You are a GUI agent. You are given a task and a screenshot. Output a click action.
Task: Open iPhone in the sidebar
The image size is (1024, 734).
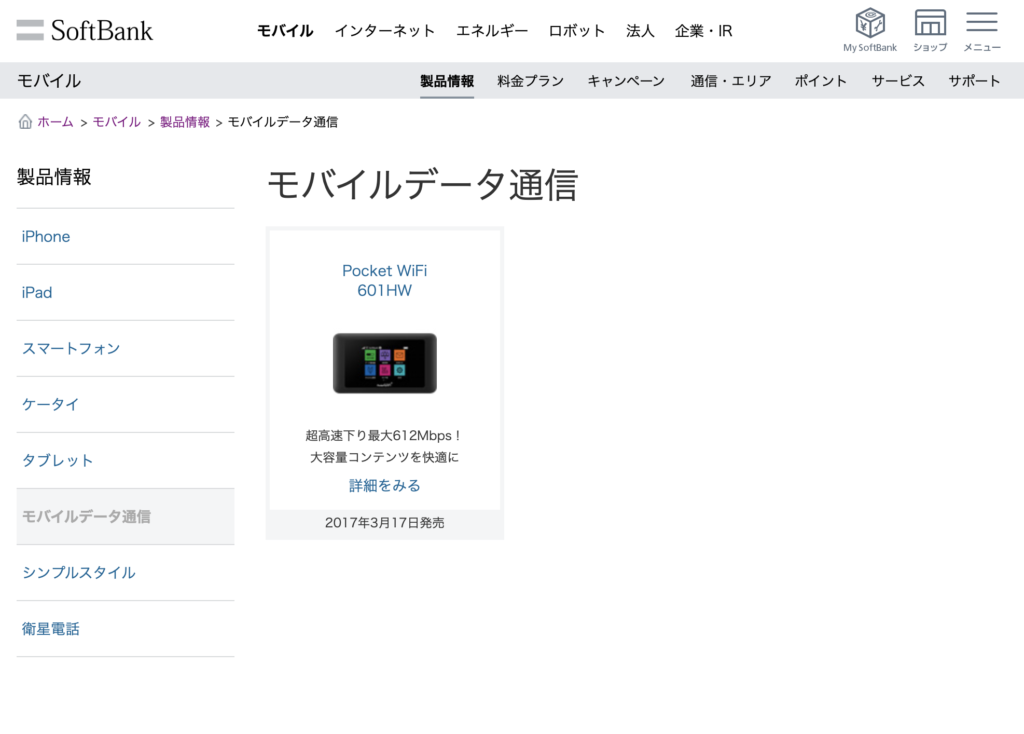[x=125, y=236]
